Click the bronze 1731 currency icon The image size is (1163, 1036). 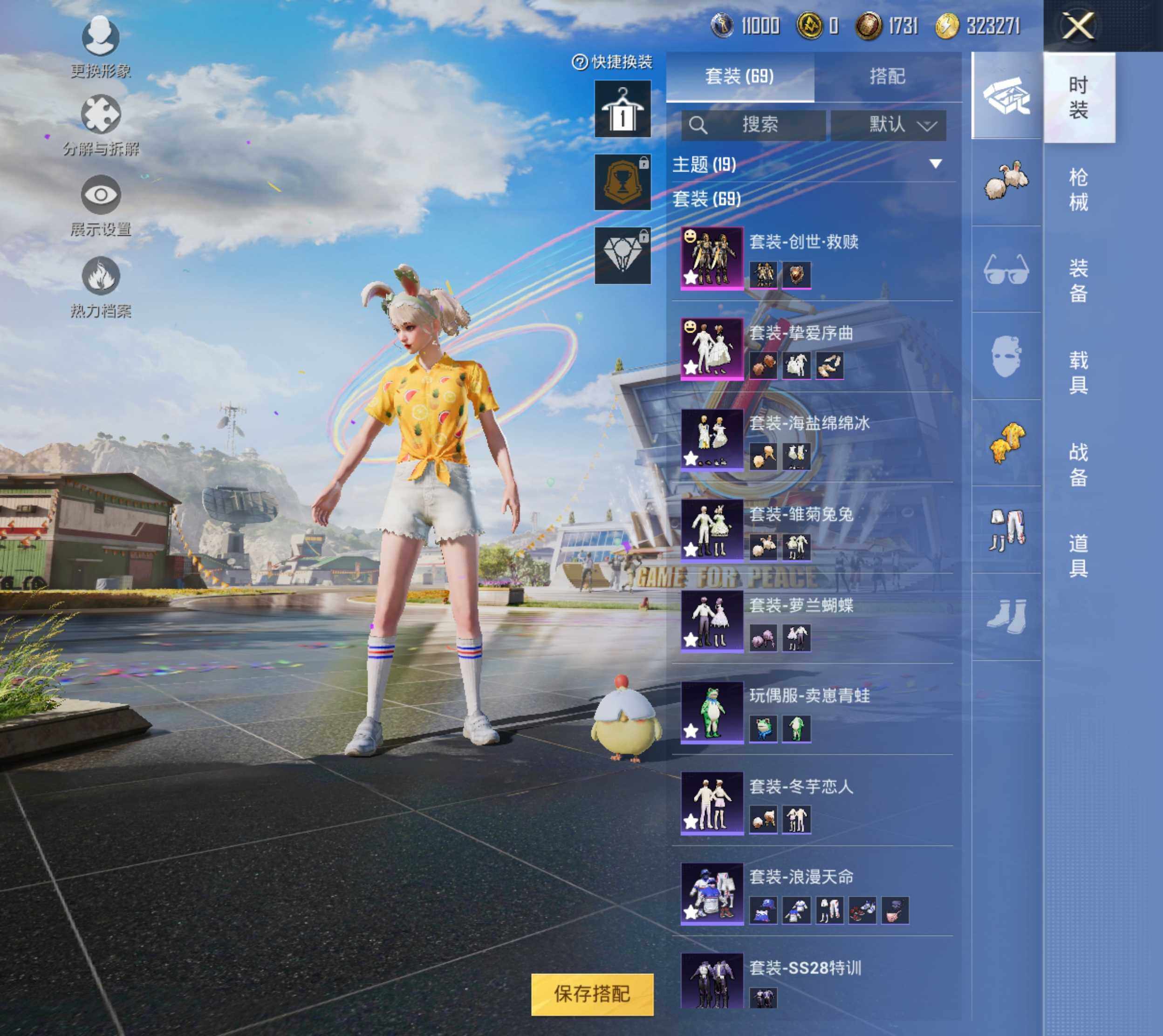pos(868,26)
